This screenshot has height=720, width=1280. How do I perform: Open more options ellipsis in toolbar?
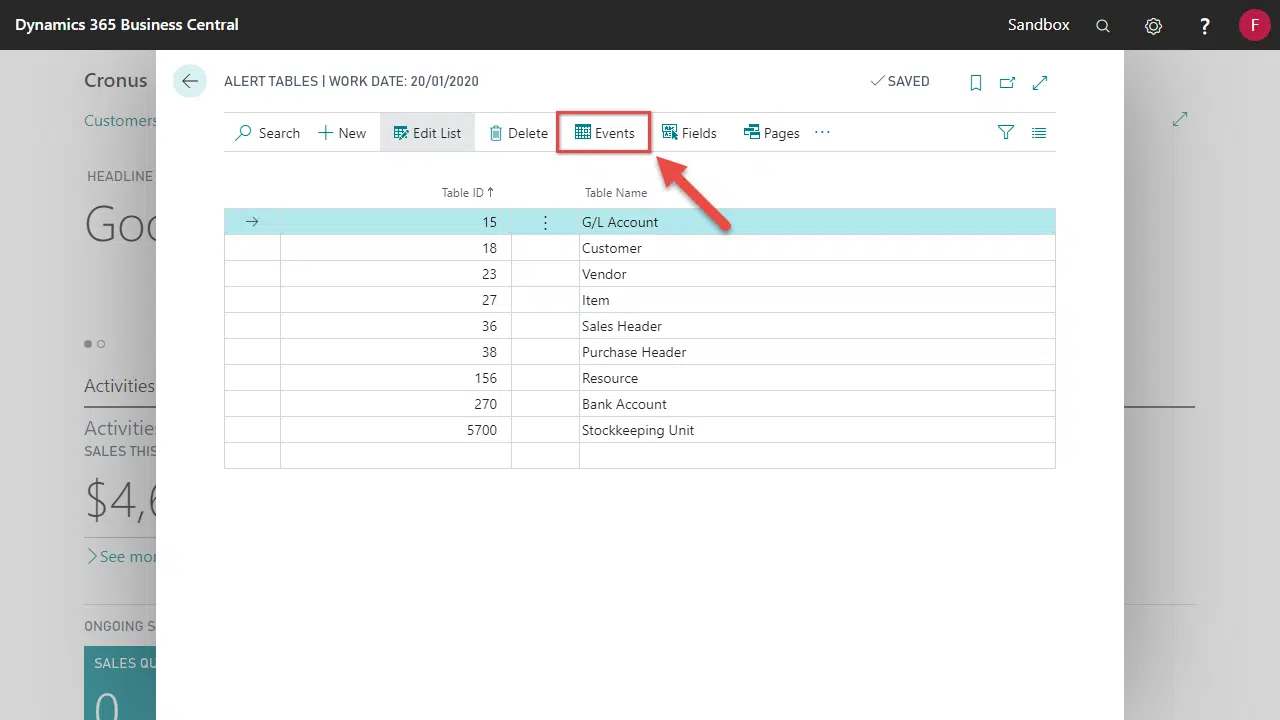[822, 132]
